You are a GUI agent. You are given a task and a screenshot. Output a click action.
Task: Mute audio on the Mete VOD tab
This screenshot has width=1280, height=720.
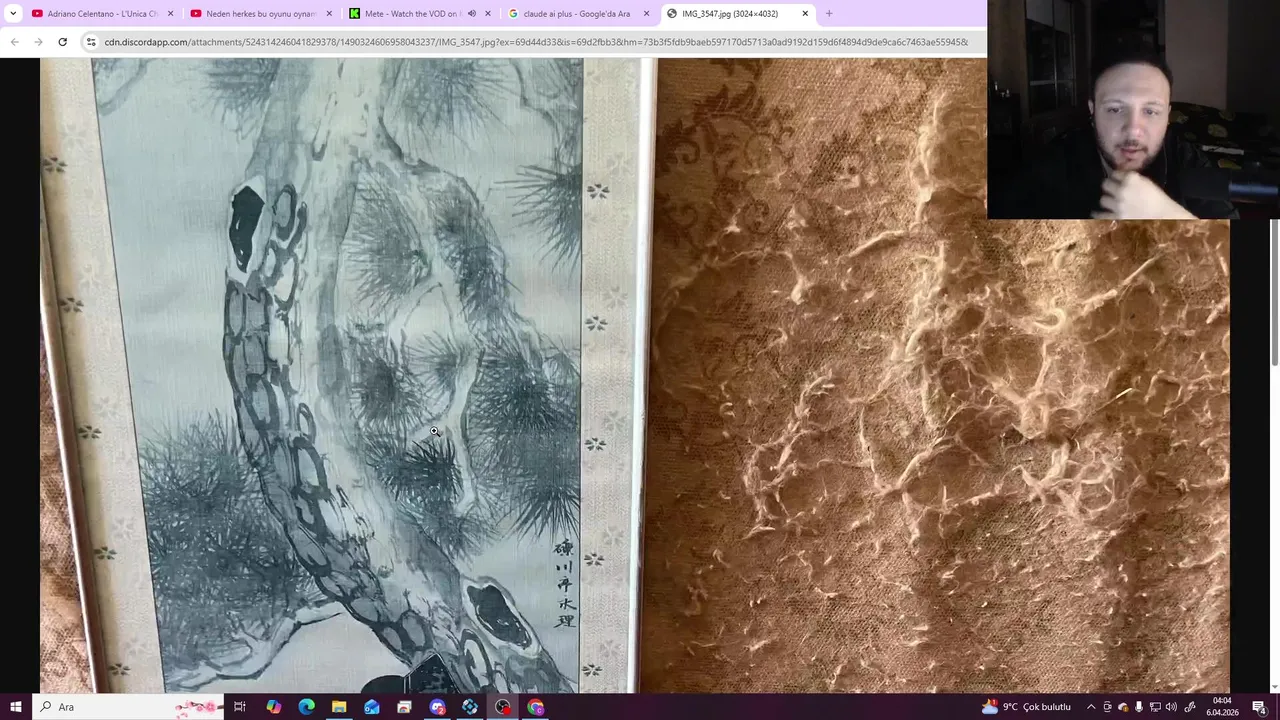pos(472,14)
